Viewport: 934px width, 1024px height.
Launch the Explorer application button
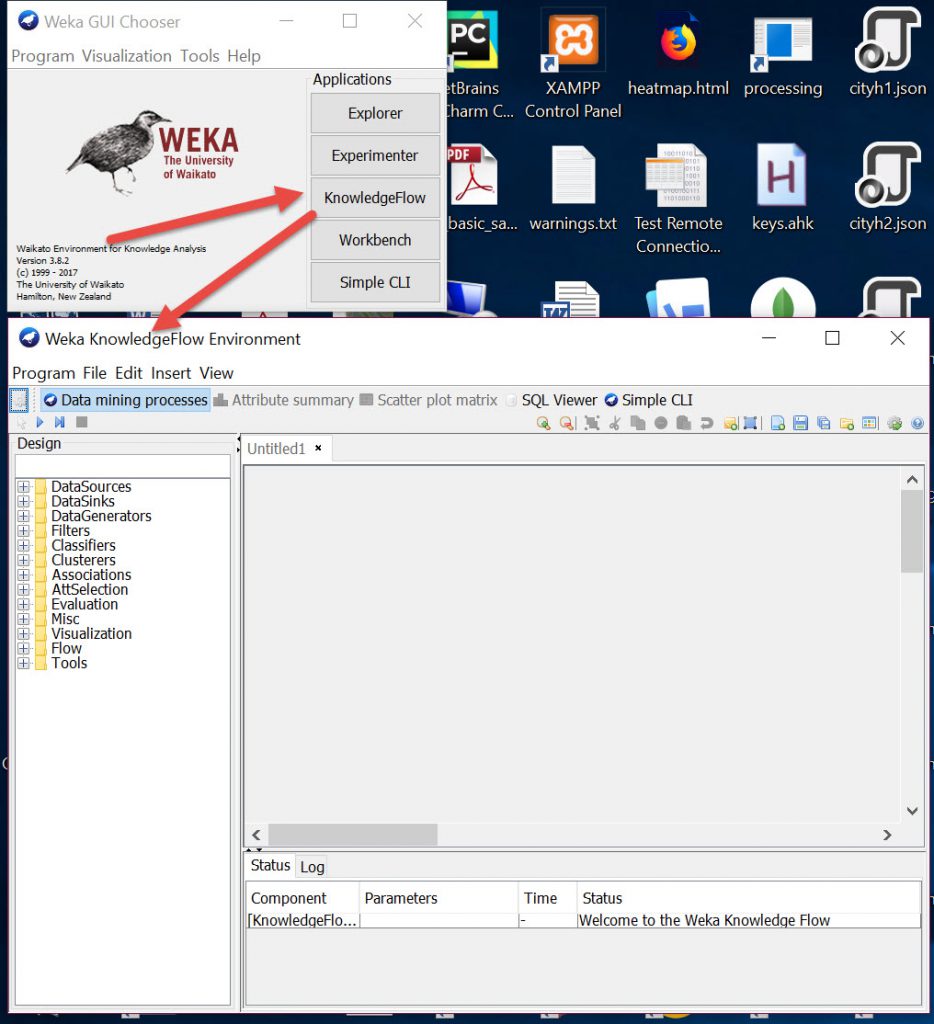(x=375, y=113)
